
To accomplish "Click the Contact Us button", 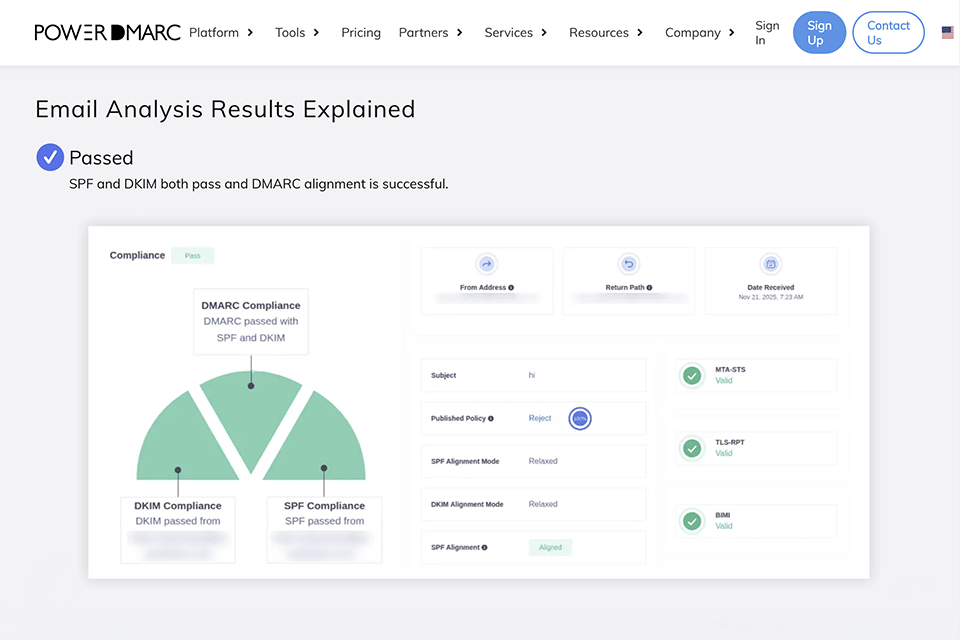I will click(888, 32).
